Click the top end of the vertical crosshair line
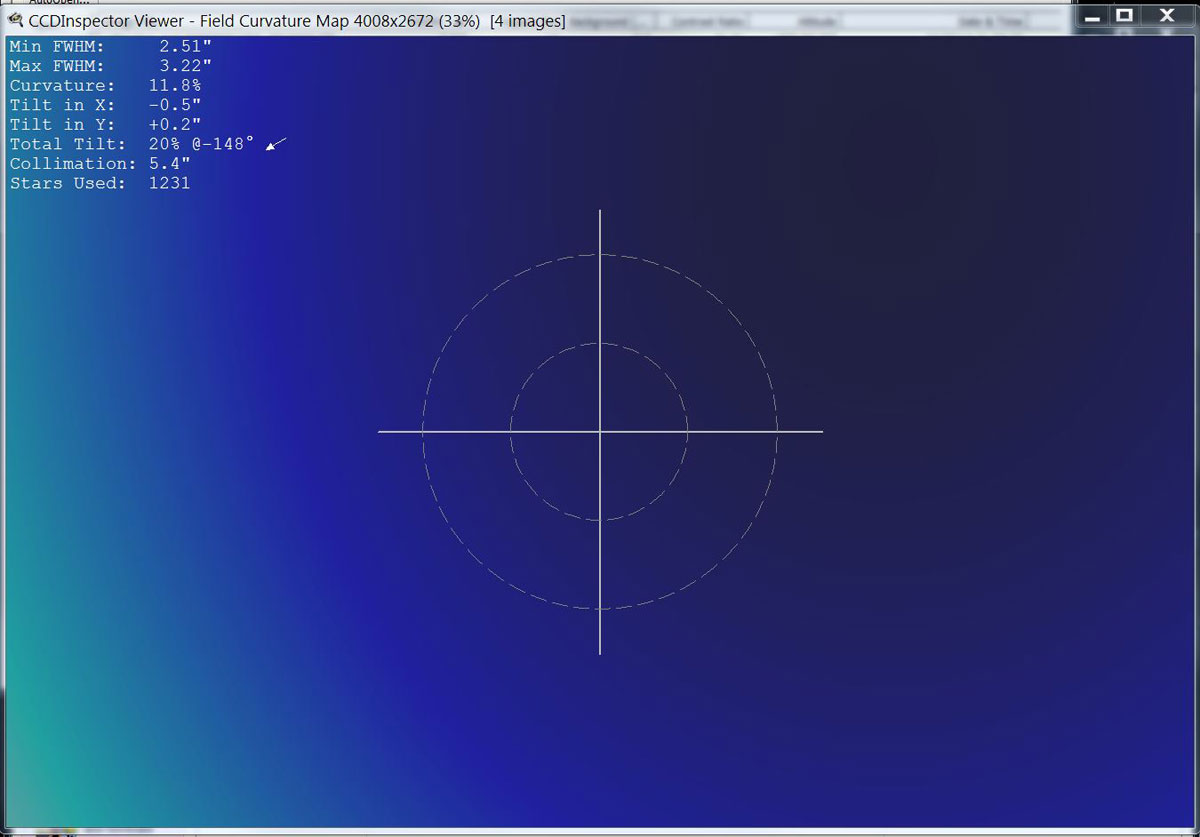The height and width of the screenshot is (837, 1200). pyautogui.click(x=600, y=212)
